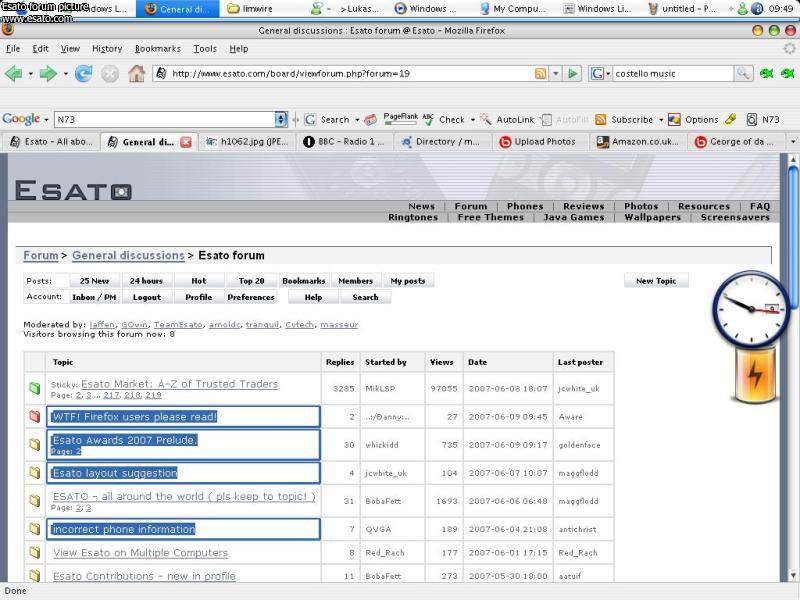Reload the current page
The width and height of the screenshot is (800, 600).
[84, 73]
